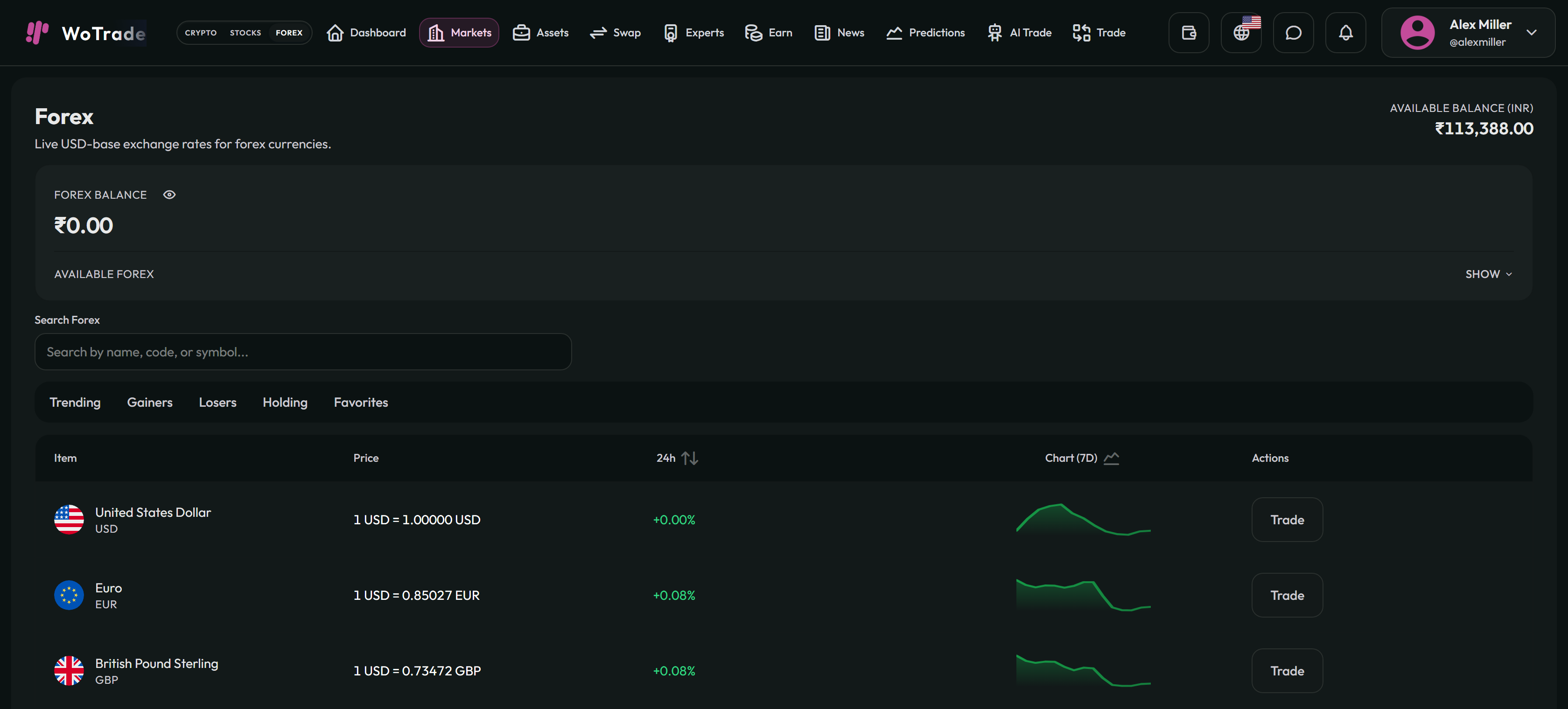This screenshot has height=709, width=1568.
Task: Click the Euro name in table
Action: point(108,588)
